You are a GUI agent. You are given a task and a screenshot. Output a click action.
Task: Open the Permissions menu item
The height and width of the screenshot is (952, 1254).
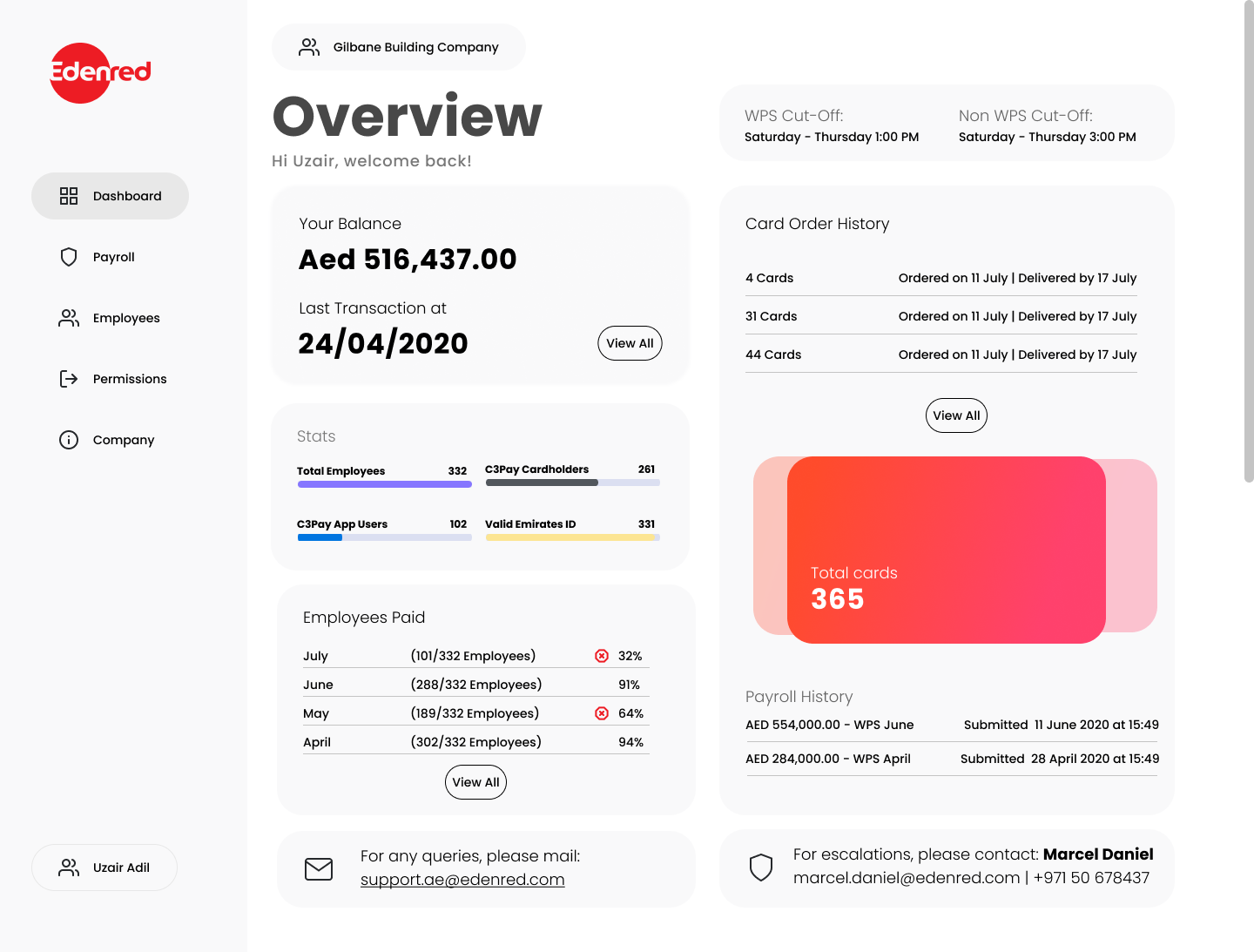[x=129, y=379]
